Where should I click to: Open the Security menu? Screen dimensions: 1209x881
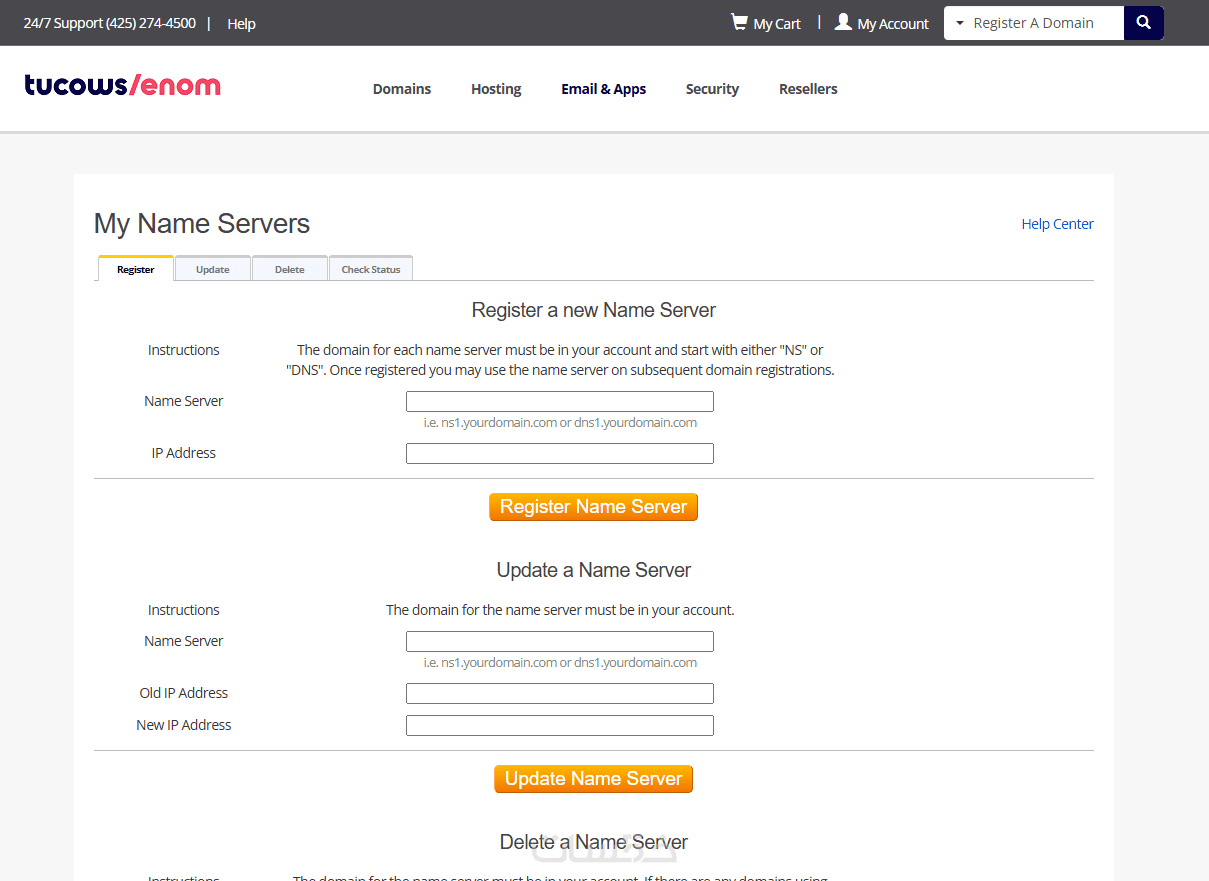(x=712, y=89)
